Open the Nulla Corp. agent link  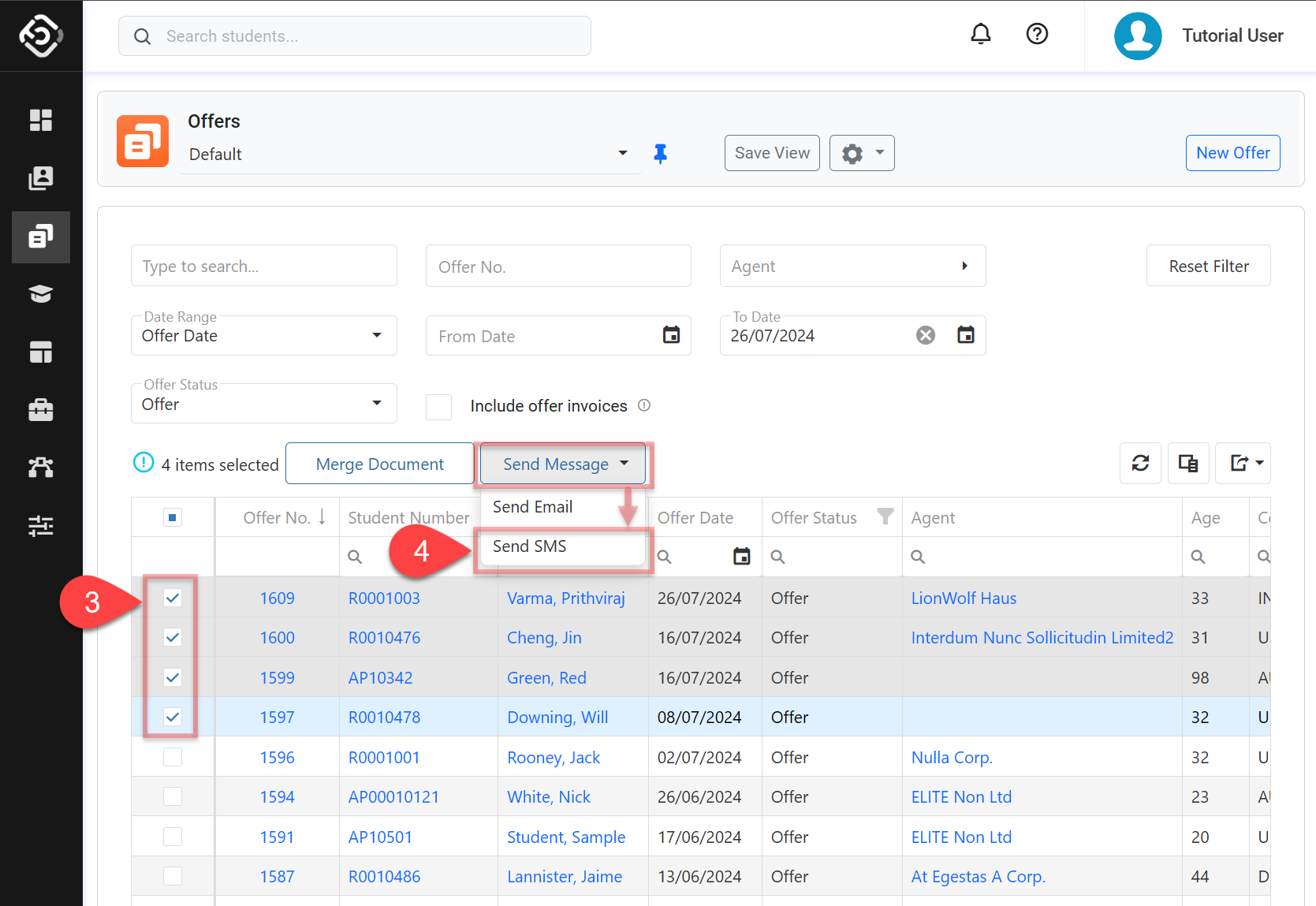(x=951, y=757)
